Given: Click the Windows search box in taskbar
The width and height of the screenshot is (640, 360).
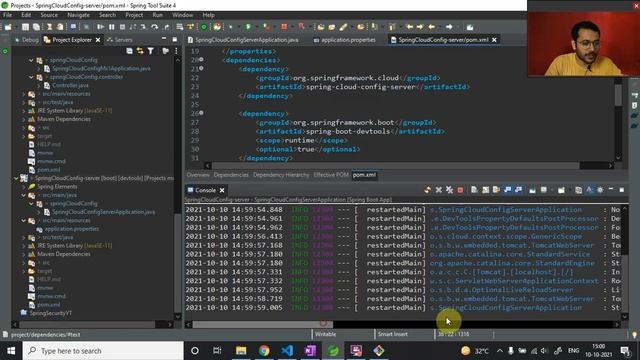Looking at the screenshot, I should click(103, 351).
